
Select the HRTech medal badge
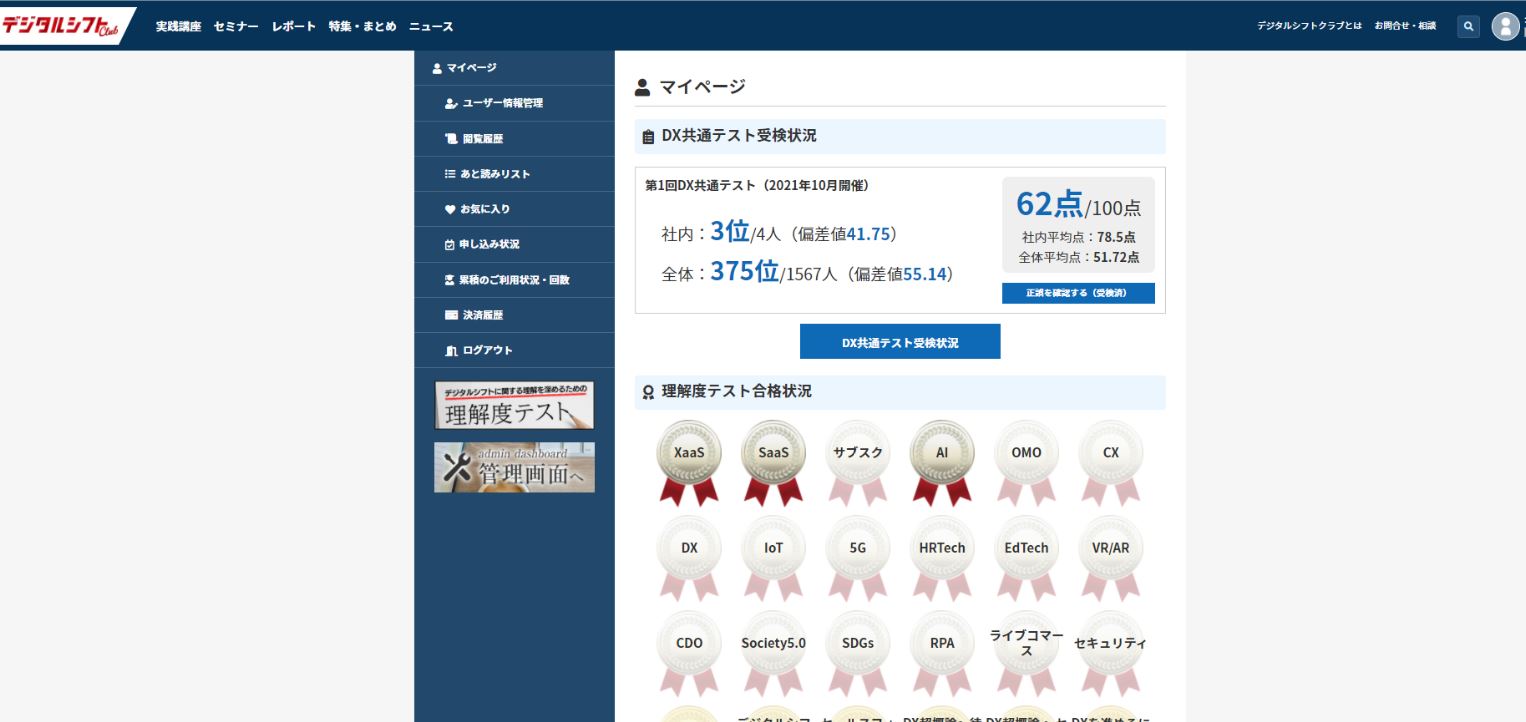942,549
